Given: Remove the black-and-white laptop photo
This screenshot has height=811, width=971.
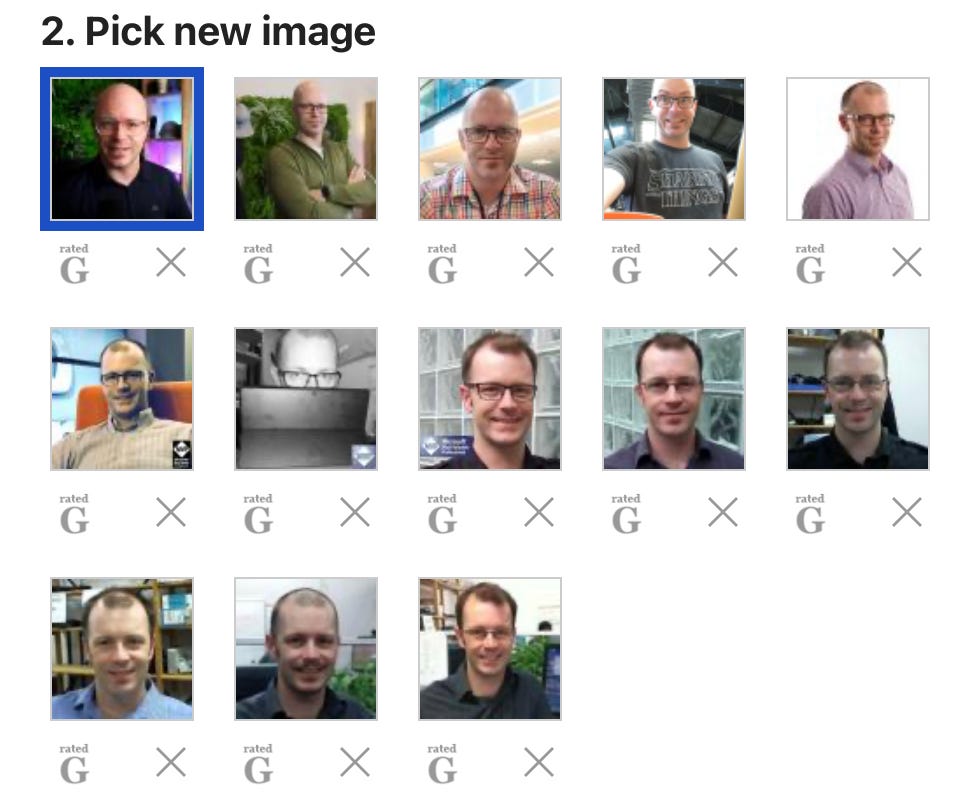Looking at the screenshot, I should (355, 512).
